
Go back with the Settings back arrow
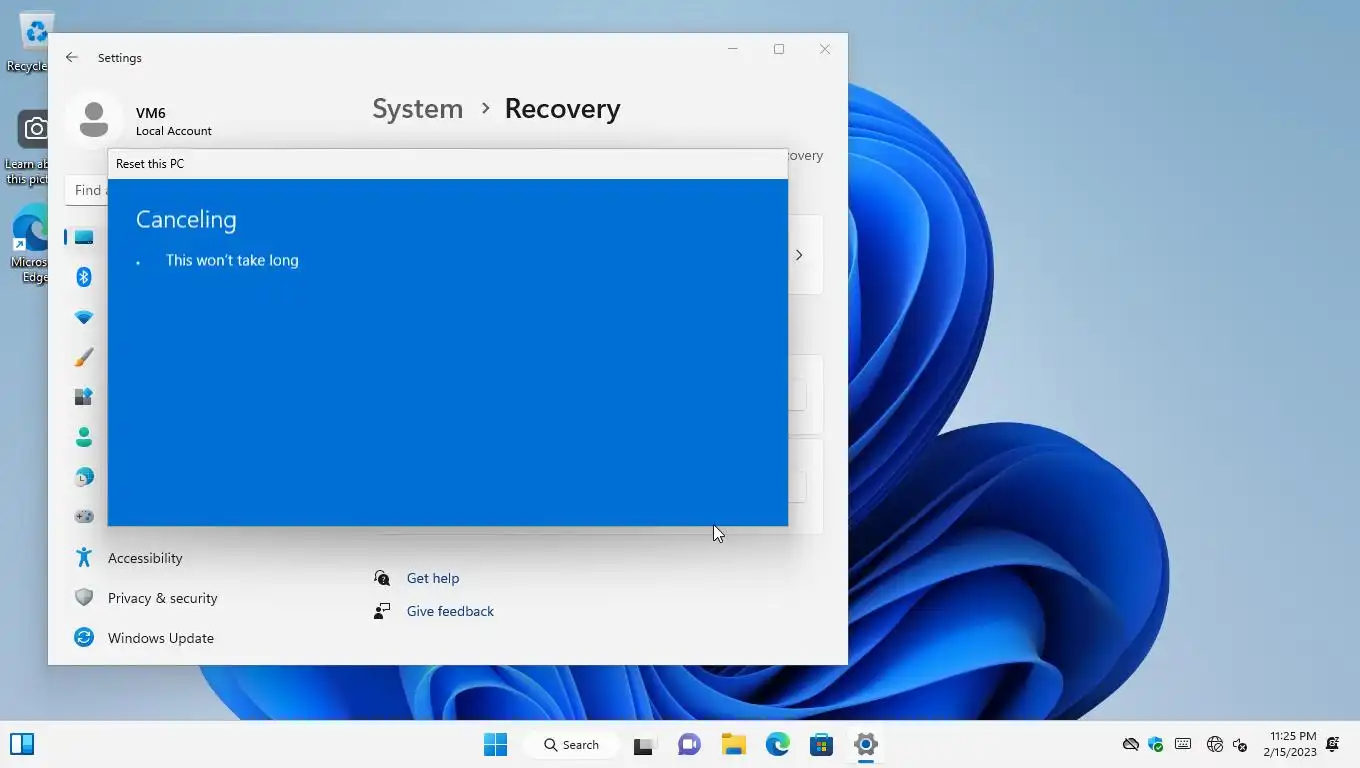71,58
